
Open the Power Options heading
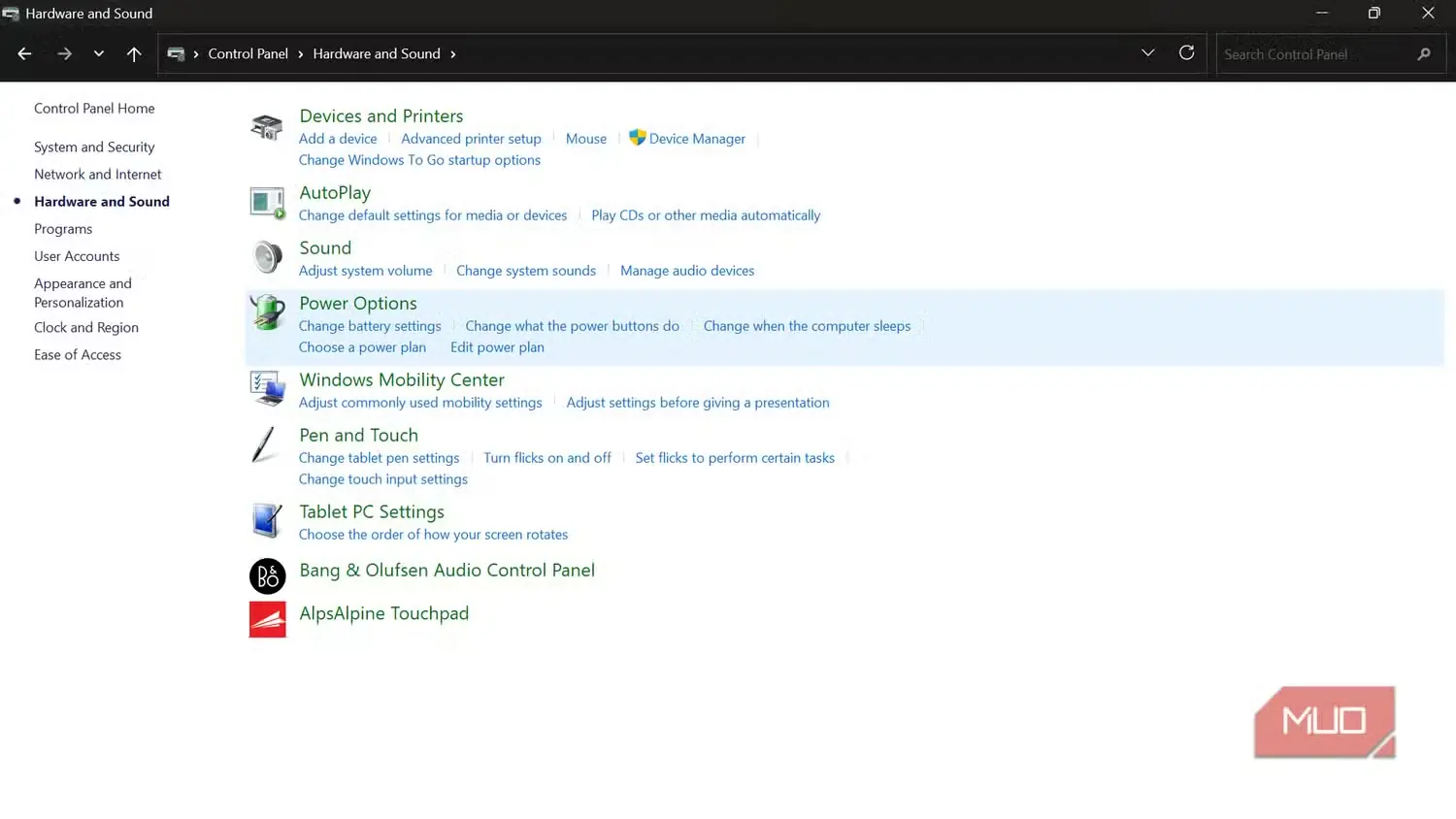[358, 304]
